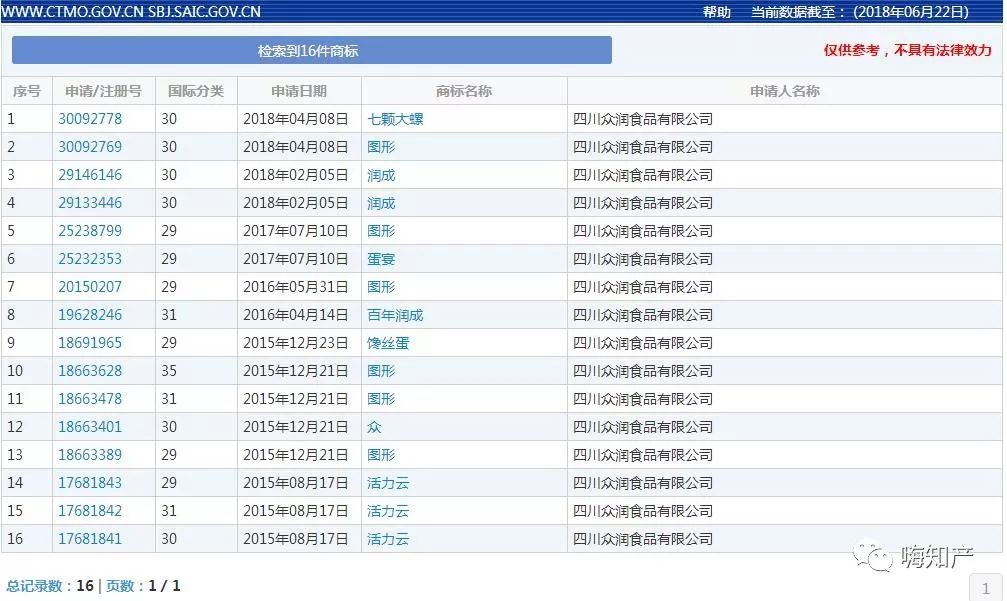1007x601 pixels.
Task: Click the 申请日期 column header
Action: click(x=299, y=91)
